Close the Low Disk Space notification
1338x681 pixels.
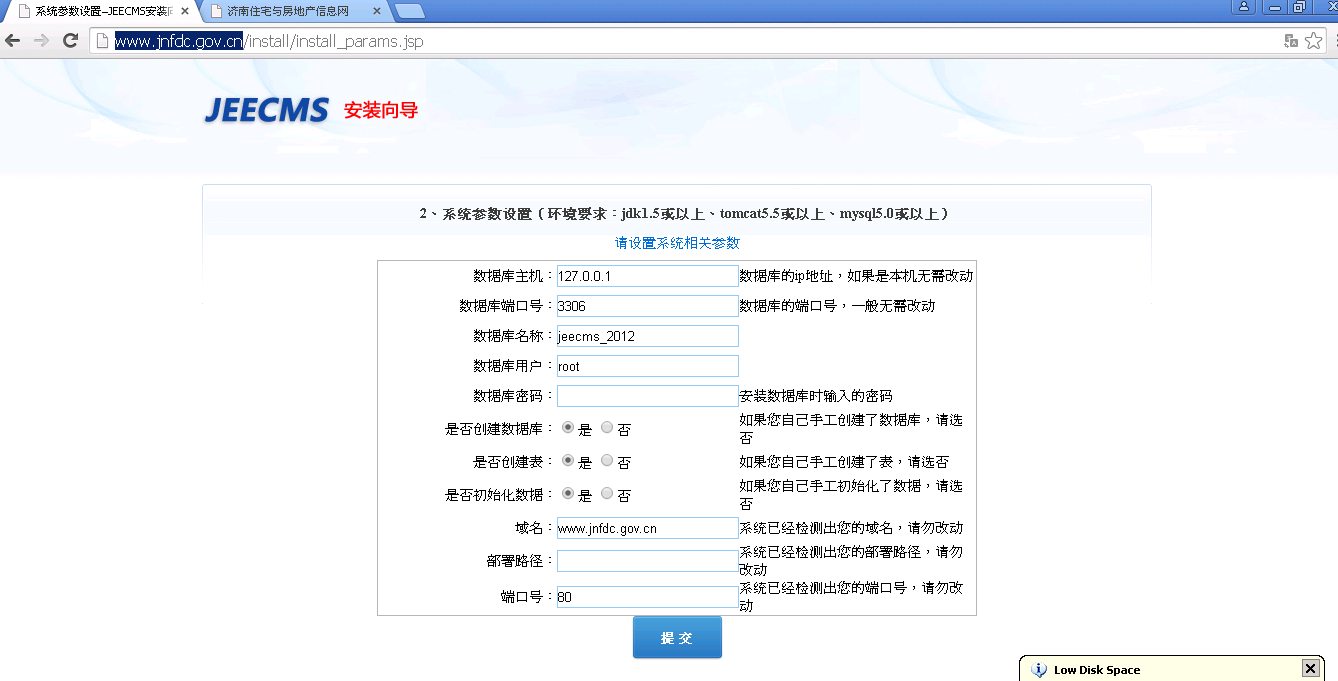click(1310, 669)
